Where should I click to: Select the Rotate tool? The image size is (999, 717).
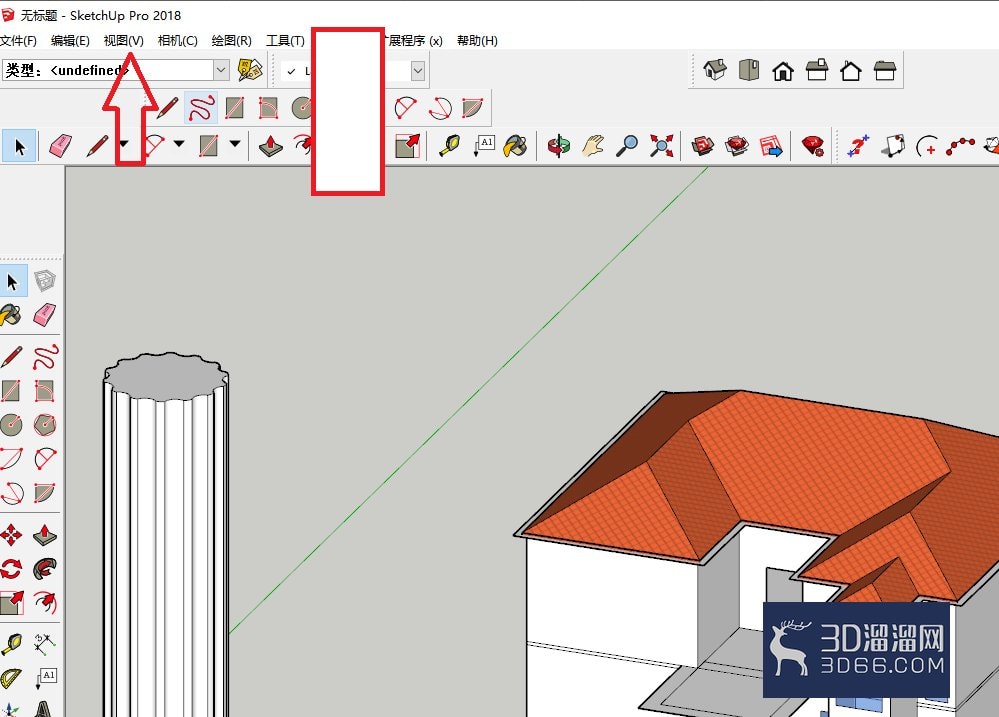click(x=11, y=569)
